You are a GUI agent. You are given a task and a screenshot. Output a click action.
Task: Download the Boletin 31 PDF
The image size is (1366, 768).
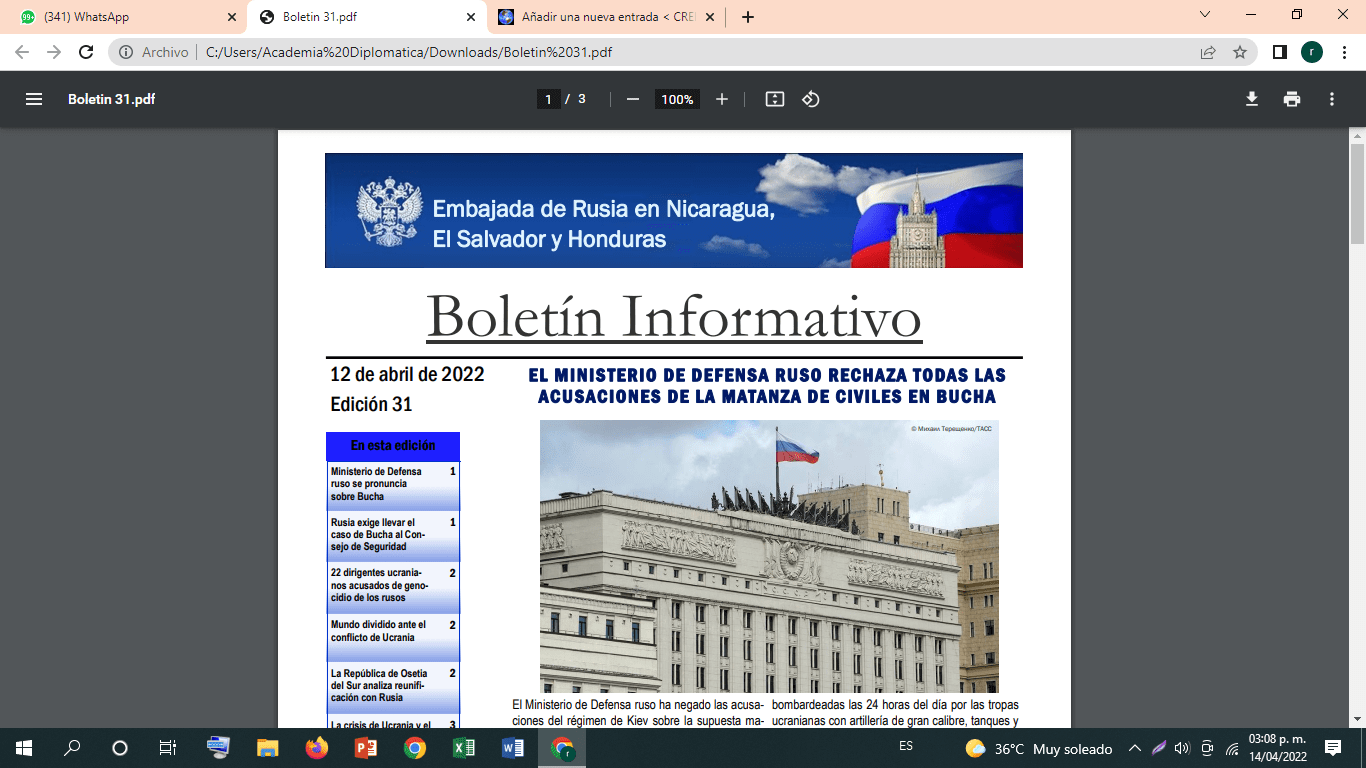tap(1251, 99)
